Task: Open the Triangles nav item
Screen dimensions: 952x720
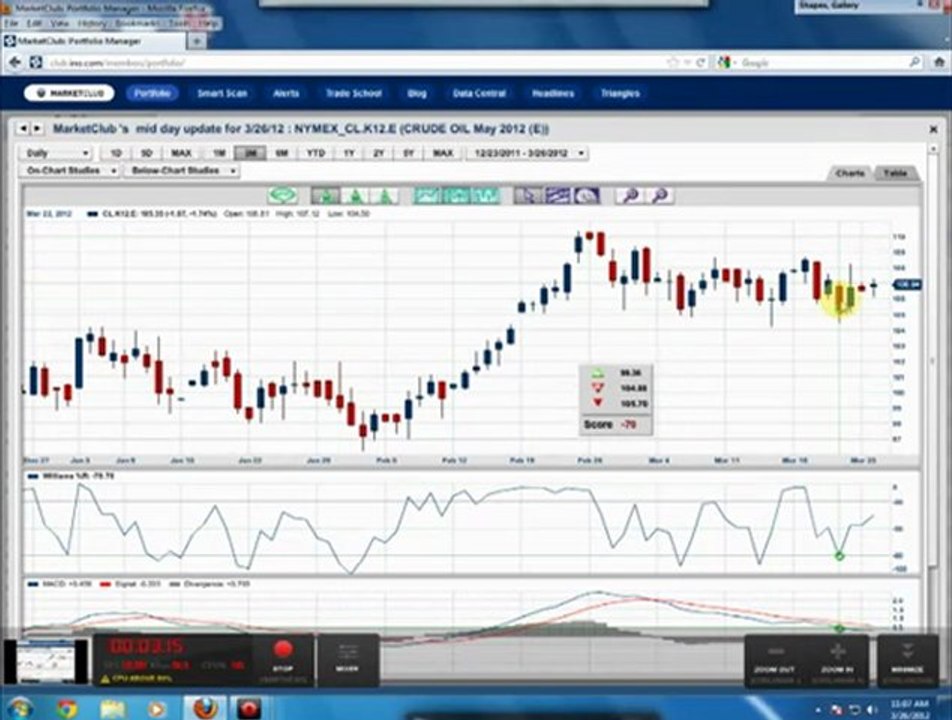Action: pyautogui.click(x=620, y=93)
